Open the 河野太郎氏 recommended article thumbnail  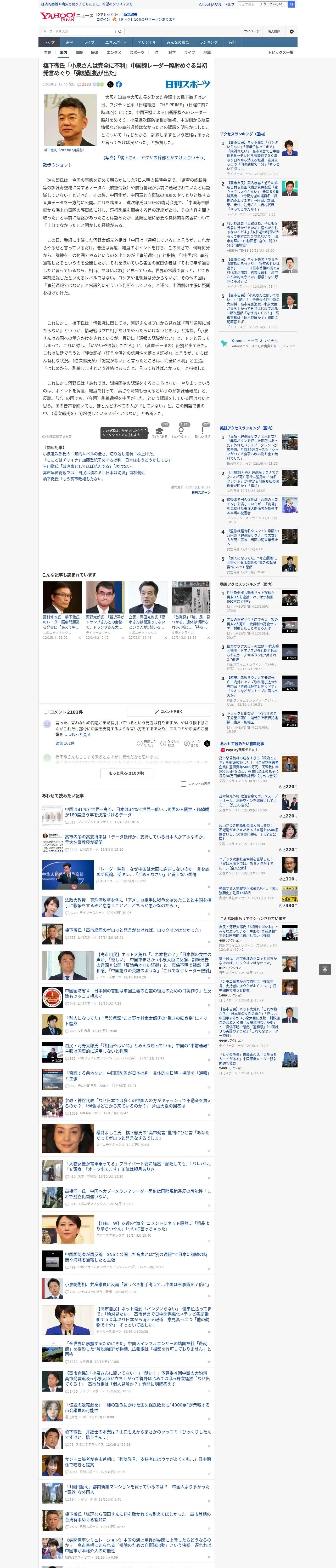tap(105, 597)
